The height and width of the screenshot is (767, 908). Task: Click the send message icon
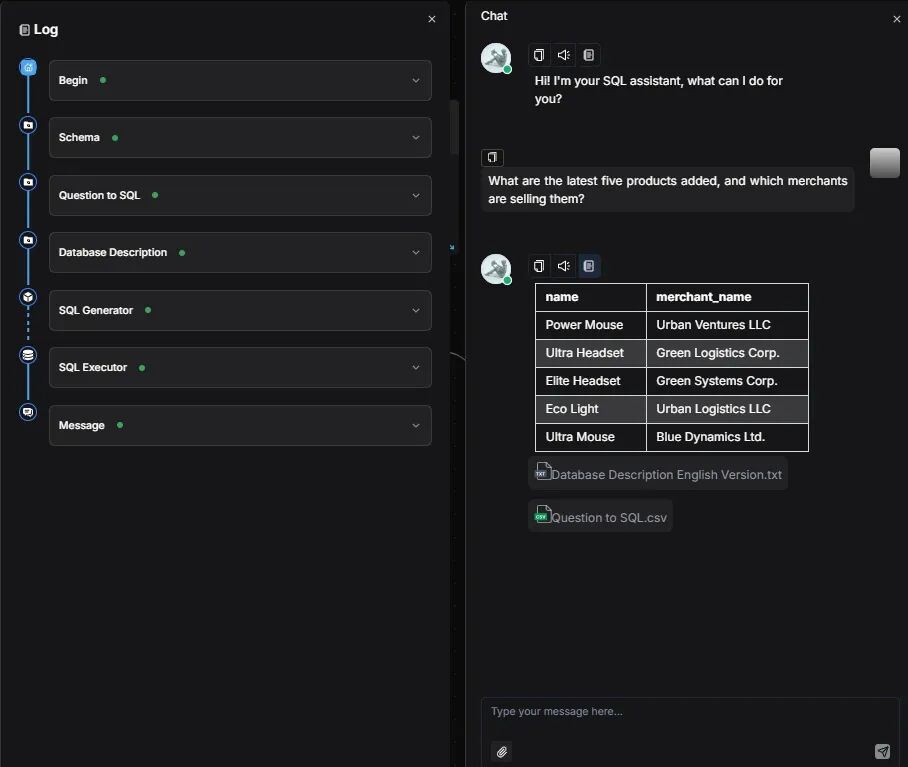(882, 751)
